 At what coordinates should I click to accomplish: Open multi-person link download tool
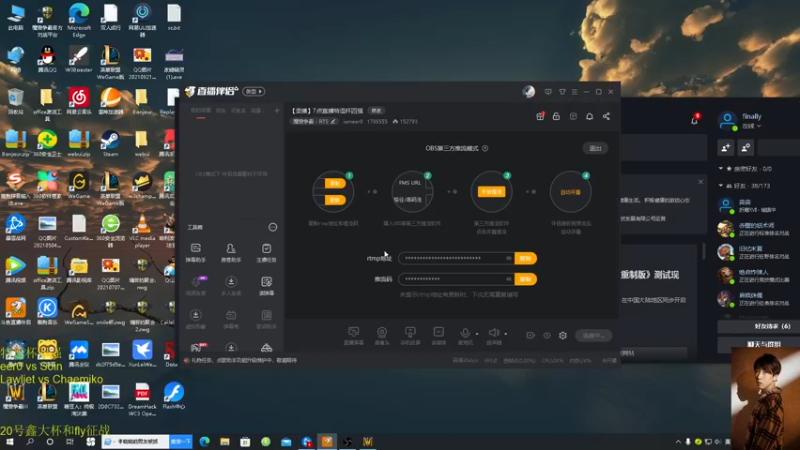(231, 286)
